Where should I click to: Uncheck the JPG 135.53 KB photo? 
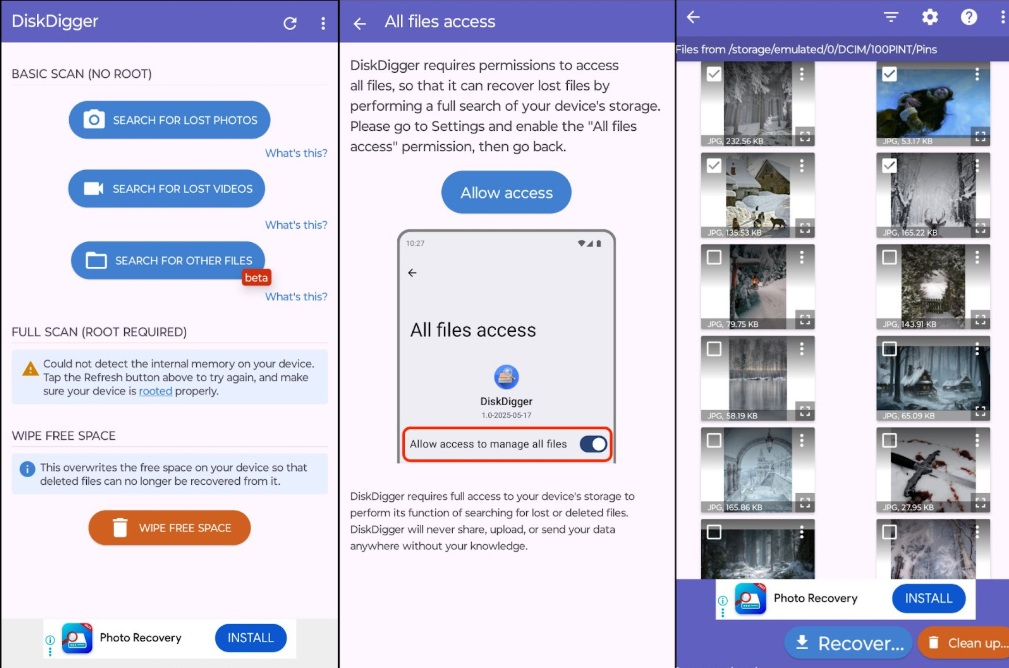pyautogui.click(x=714, y=165)
